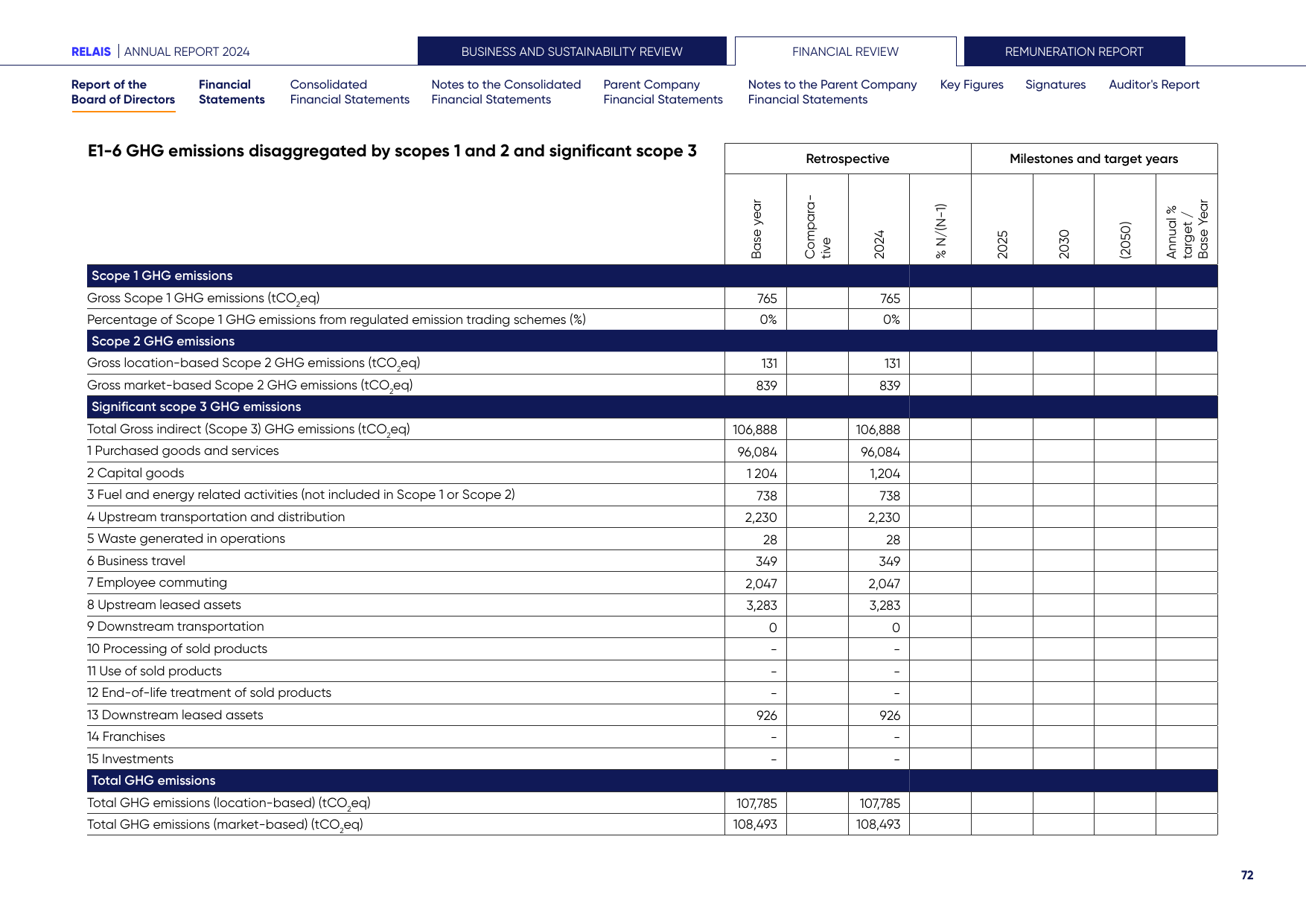Open the Auditor's Report section
This screenshot has width=1306, height=924.
click(x=1154, y=85)
